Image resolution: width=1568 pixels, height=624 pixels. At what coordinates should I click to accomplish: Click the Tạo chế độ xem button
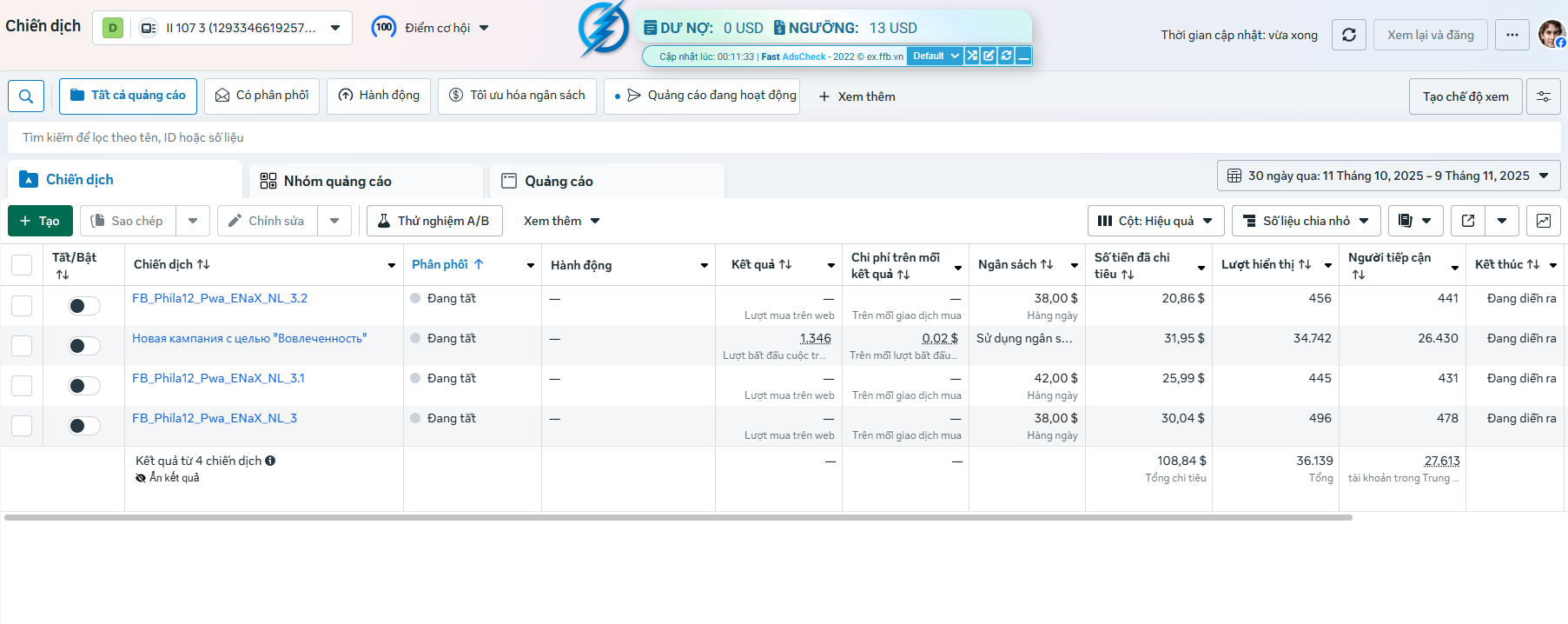(1465, 96)
